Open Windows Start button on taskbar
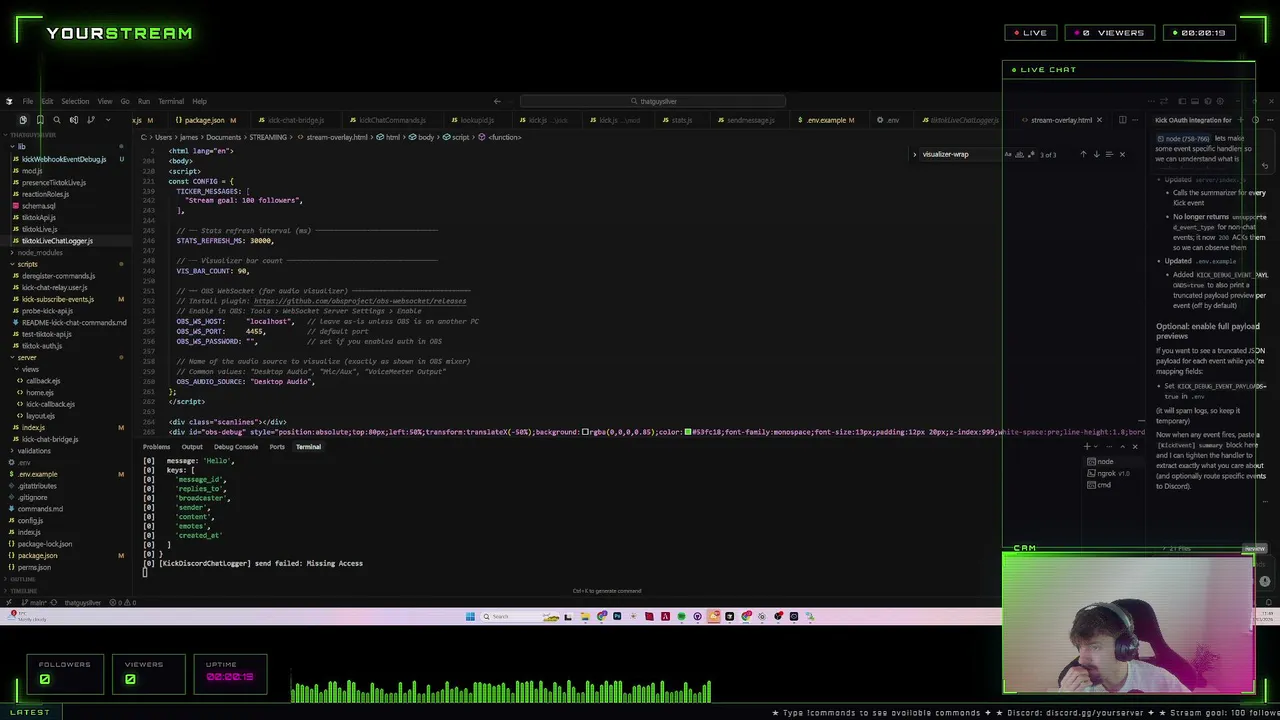Image resolution: width=1280 pixels, height=720 pixels. [470, 616]
